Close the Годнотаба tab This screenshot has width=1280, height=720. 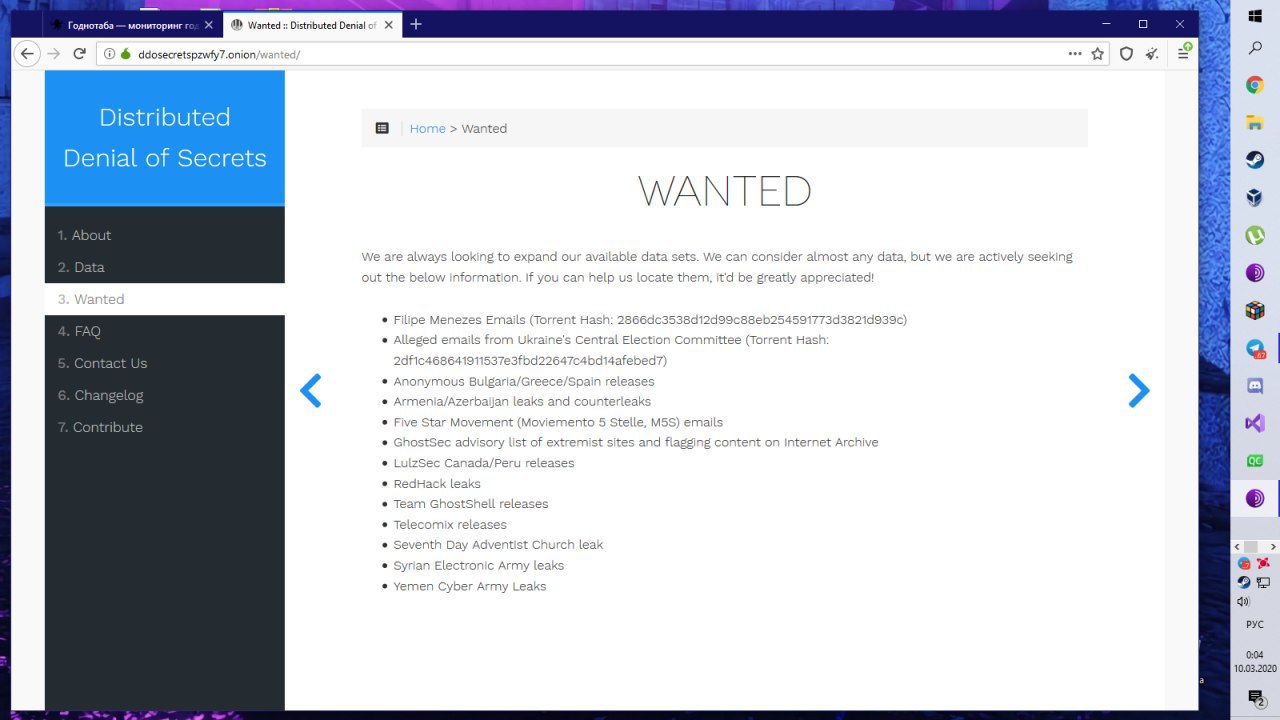click(x=208, y=25)
